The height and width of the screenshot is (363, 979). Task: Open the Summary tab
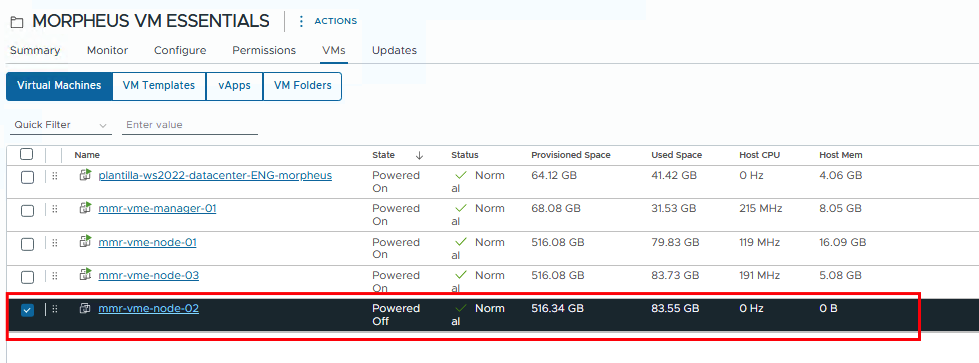coord(35,50)
